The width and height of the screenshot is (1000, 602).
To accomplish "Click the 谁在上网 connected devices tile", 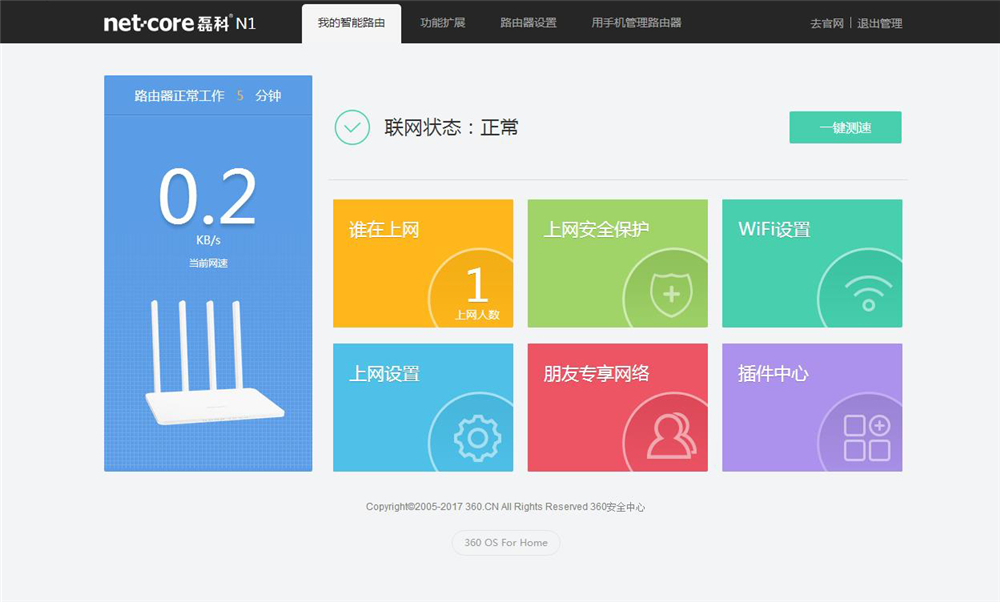I will click(422, 262).
